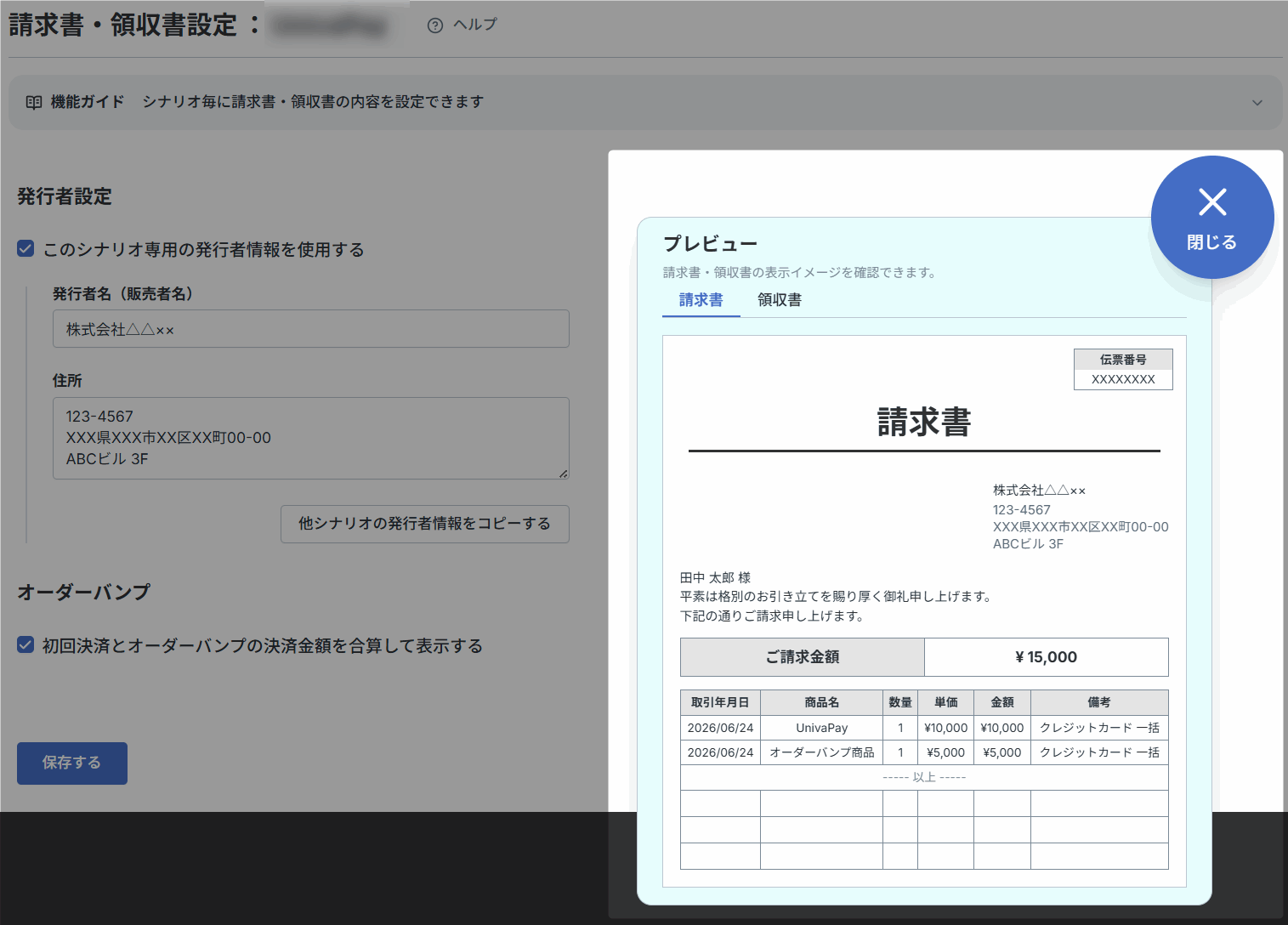Click the プレビュー panel heading

coord(710,244)
